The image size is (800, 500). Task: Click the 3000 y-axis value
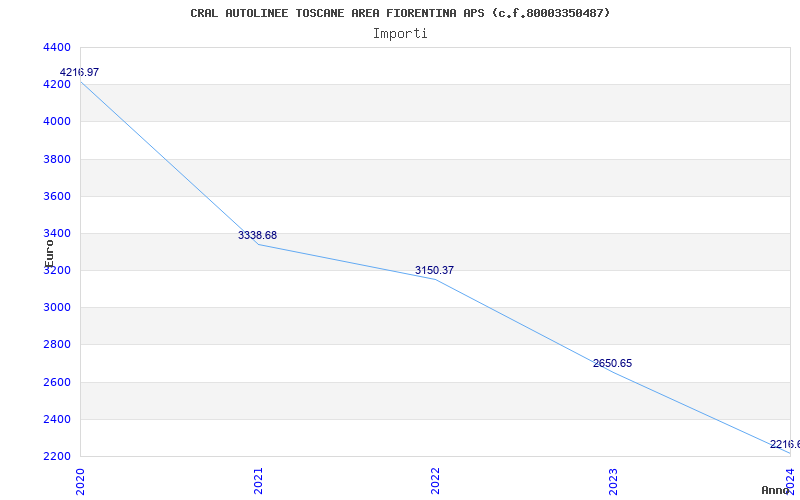click(x=58, y=308)
